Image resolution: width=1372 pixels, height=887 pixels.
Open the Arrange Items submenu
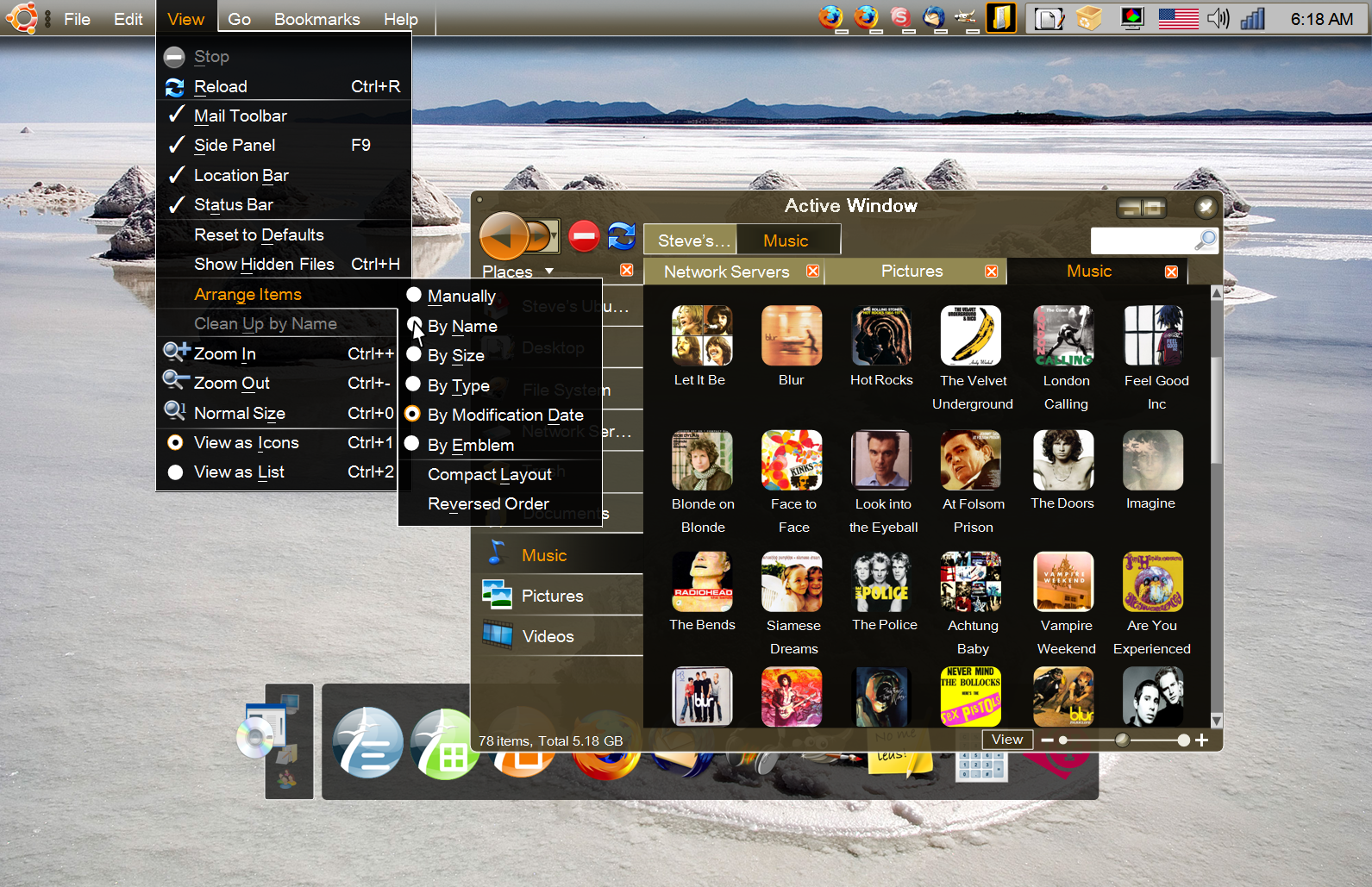pyautogui.click(x=277, y=294)
